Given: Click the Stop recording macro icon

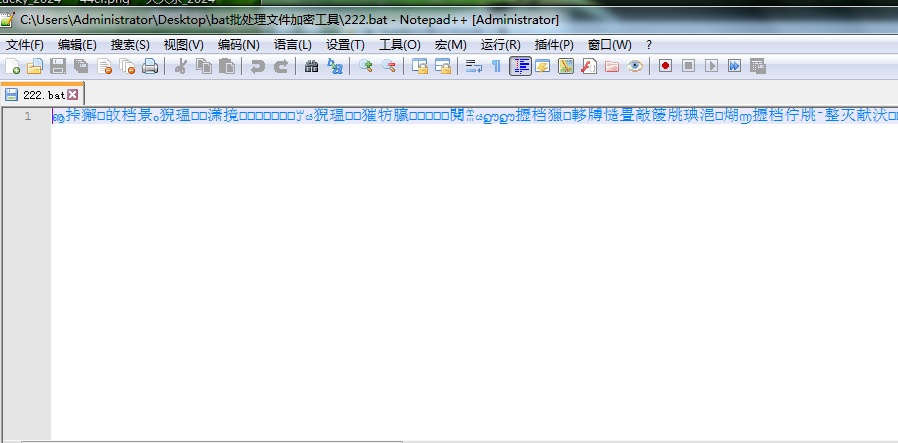Looking at the screenshot, I should click(x=688, y=66).
